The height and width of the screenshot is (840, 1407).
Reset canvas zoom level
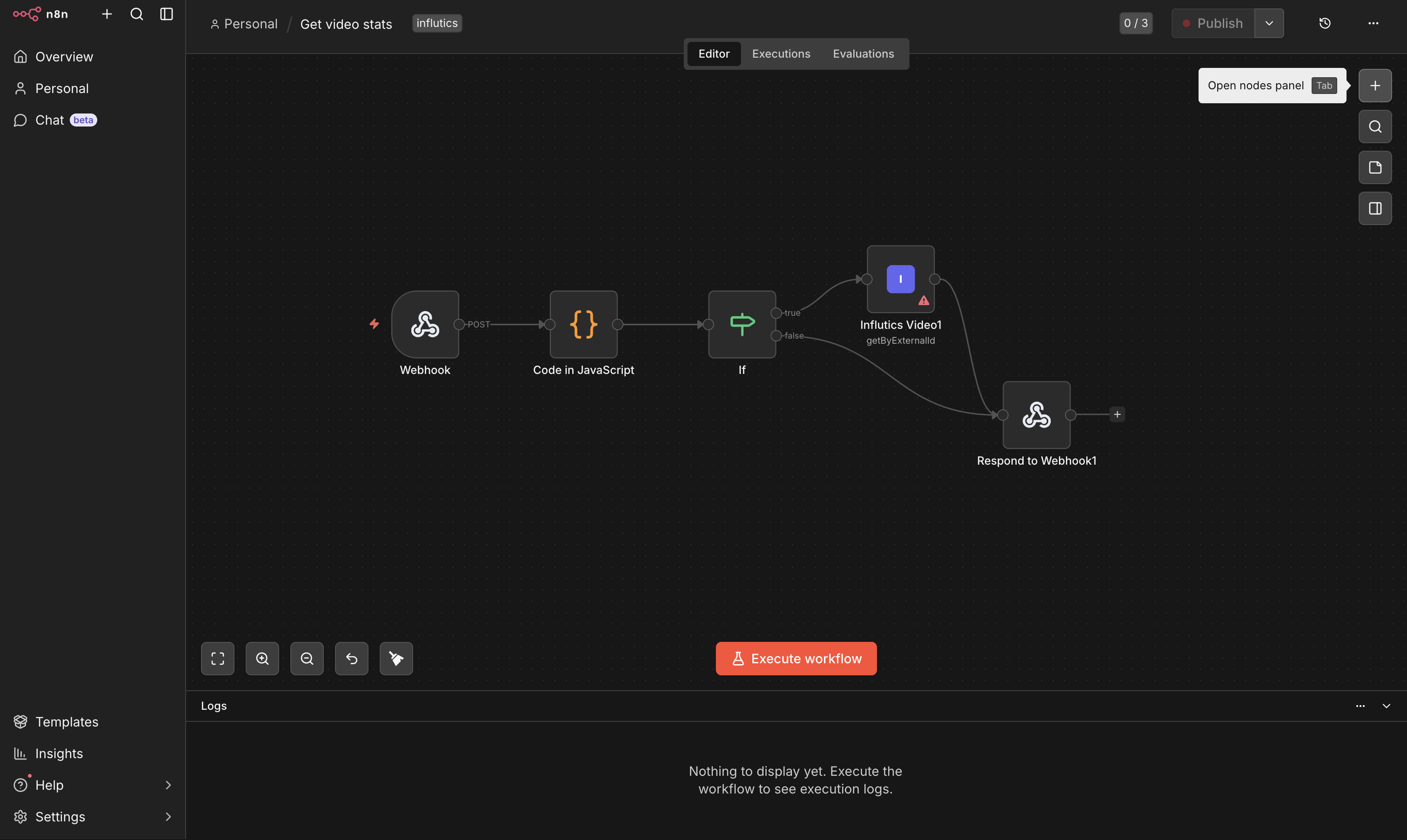click(352, 658)
